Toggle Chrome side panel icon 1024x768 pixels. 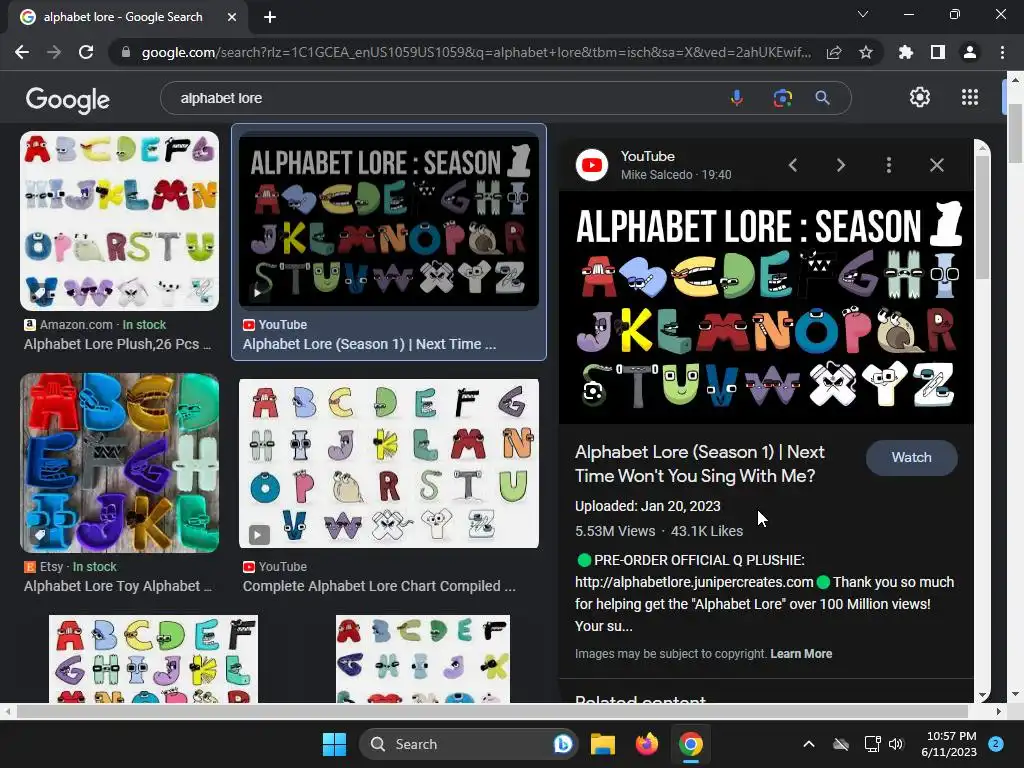pyautogui.click(x=938, y=52)
